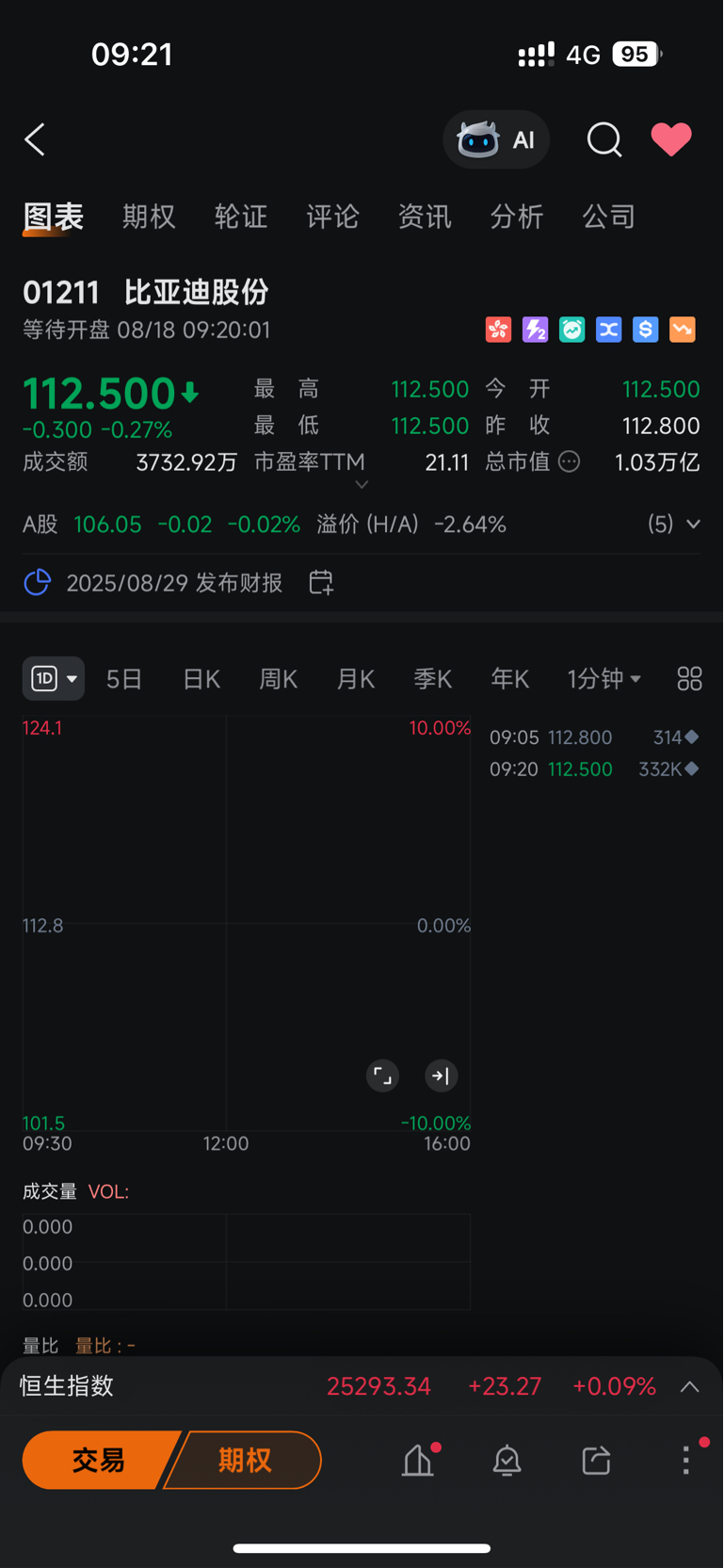The width and height of the screenshot is (724, 1568).
Task: Open search with the magnifier icon
Action: click(x=604, y=139)
